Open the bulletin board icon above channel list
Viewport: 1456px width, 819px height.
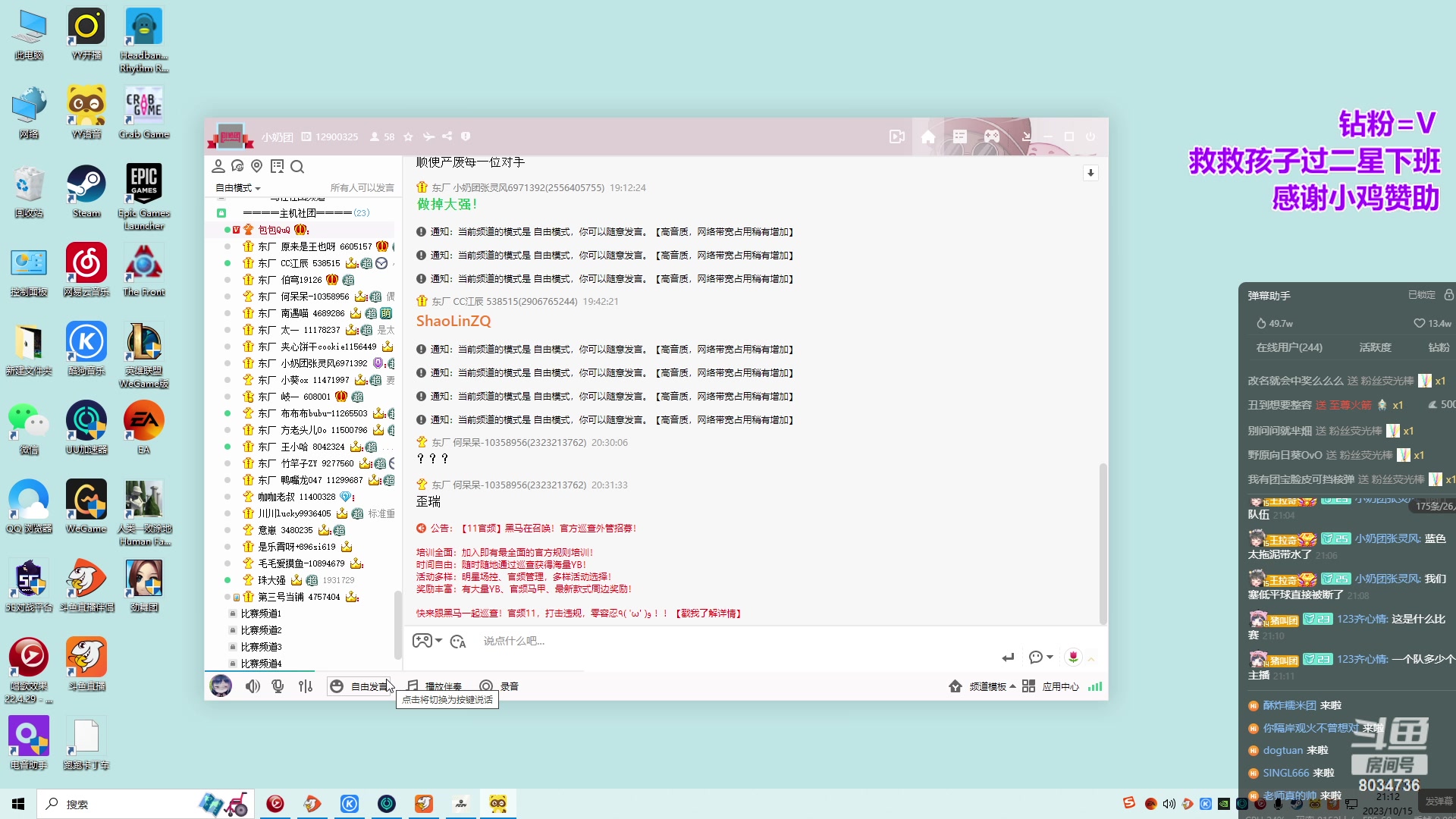277,166
